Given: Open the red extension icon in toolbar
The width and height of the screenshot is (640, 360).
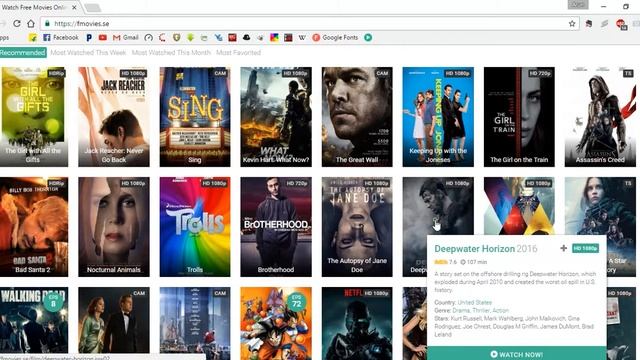Looking at the screenshot, I should coord(621,24).
